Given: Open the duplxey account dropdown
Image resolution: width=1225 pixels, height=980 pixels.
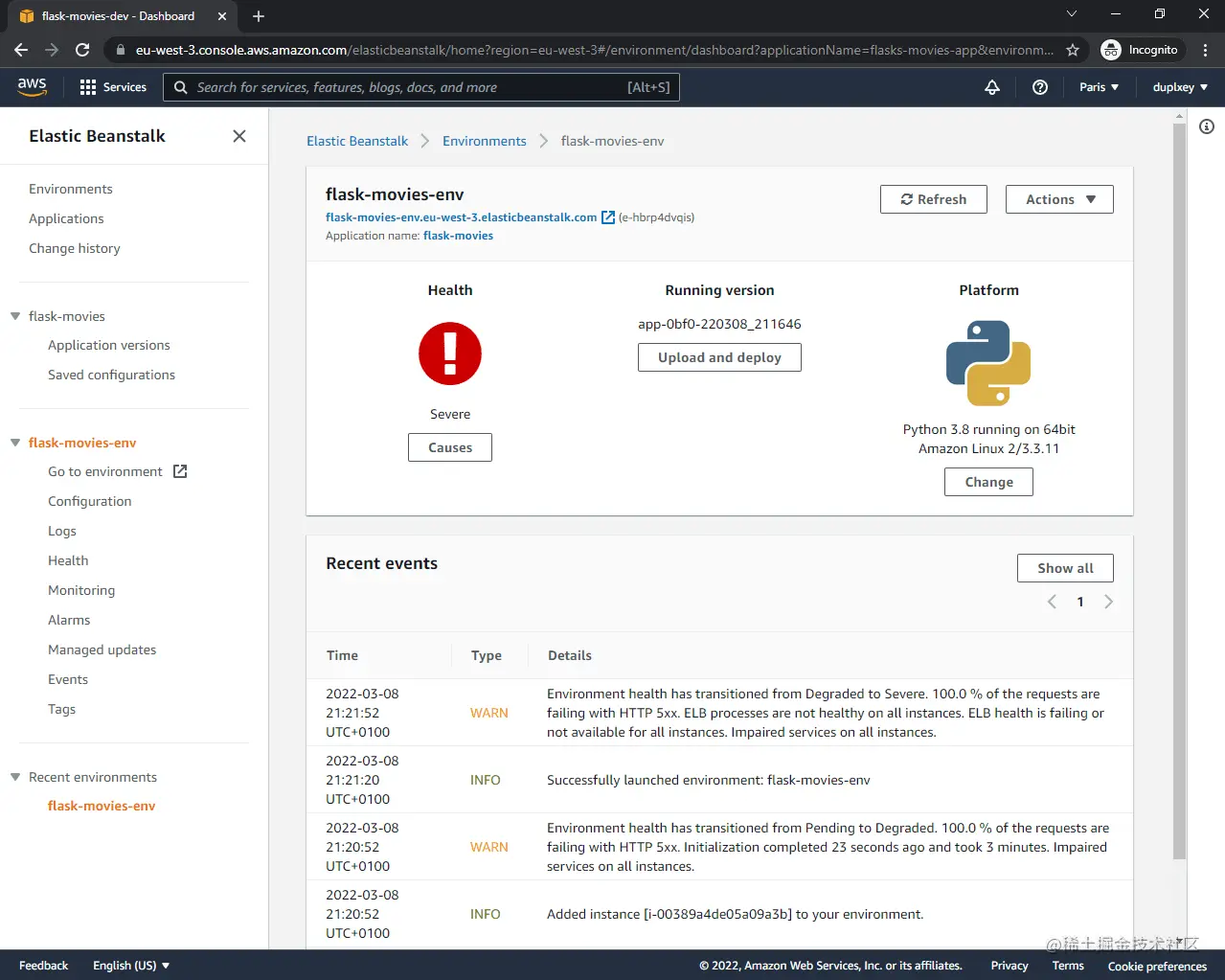Looking at the screenshot, I should click(x=1180, y=87).
